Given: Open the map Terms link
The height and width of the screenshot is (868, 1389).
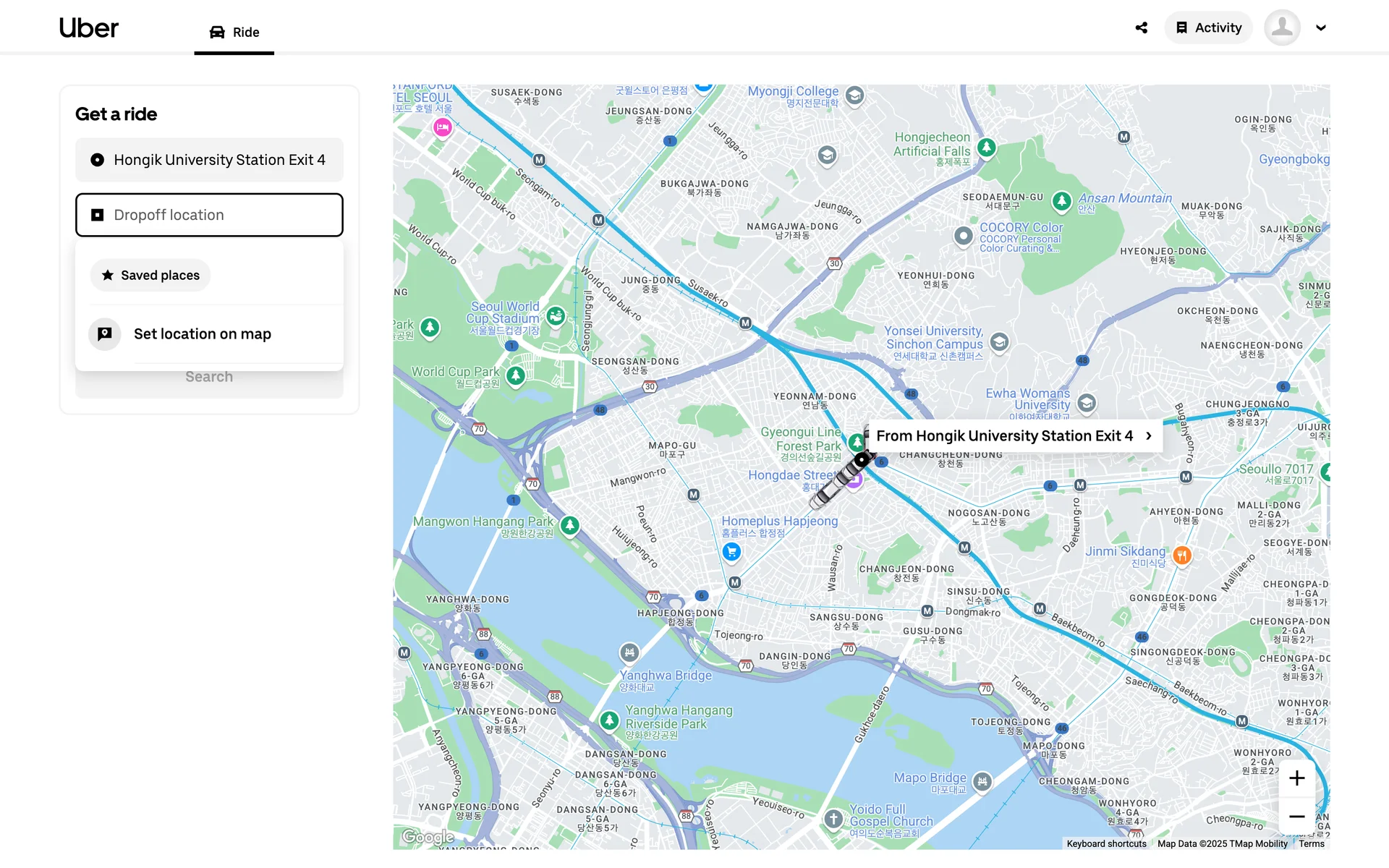Looking at the screenshot, I should (1311, 843).
